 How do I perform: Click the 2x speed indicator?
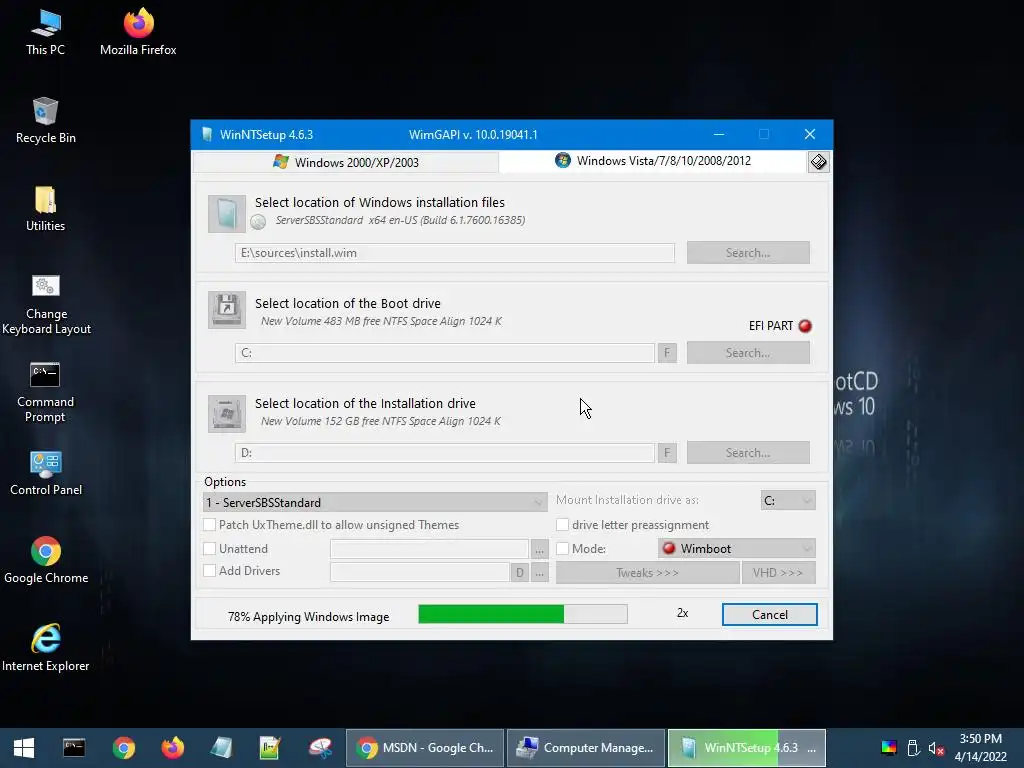tap(682, 613)
